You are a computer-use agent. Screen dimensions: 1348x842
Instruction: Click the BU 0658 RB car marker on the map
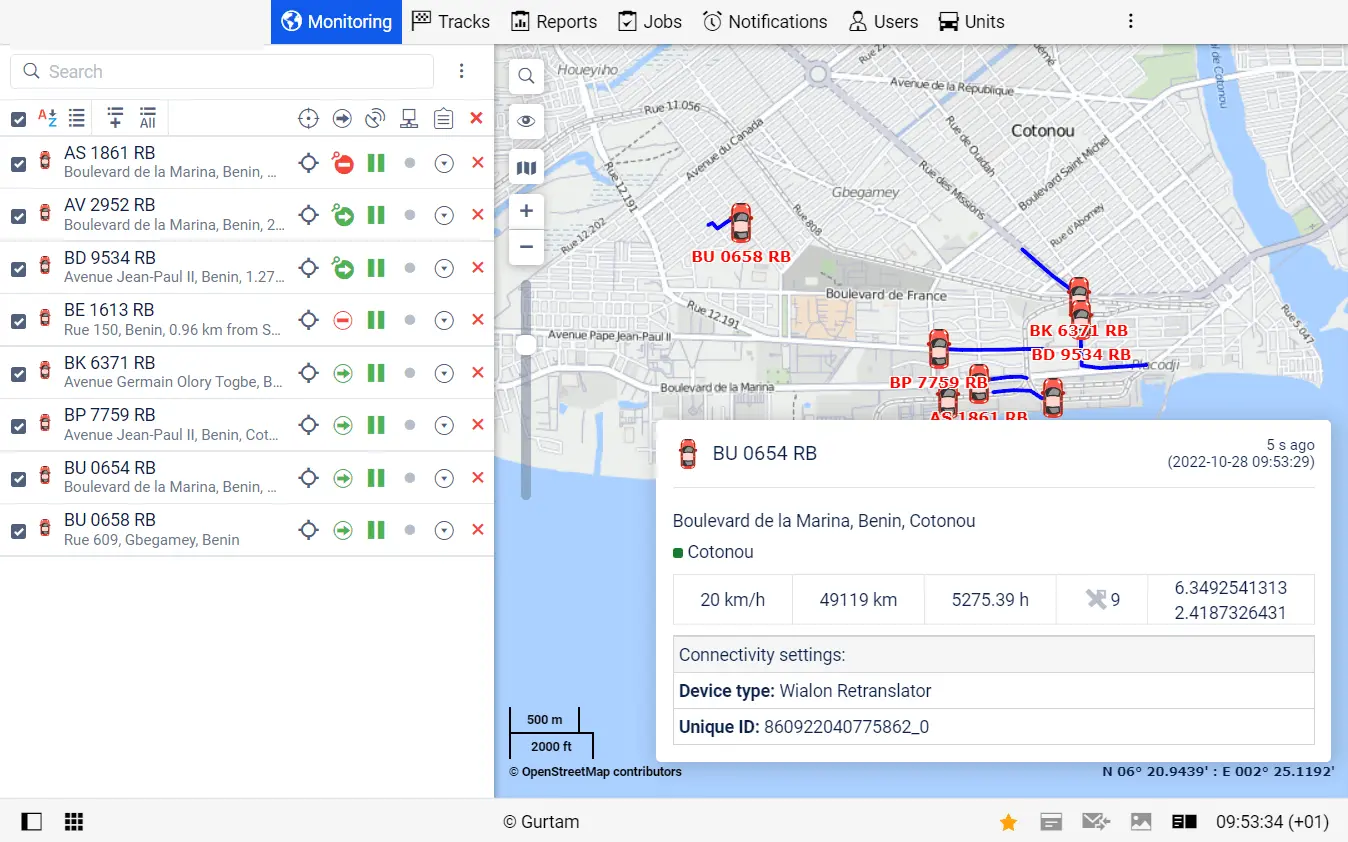point(740,224)
